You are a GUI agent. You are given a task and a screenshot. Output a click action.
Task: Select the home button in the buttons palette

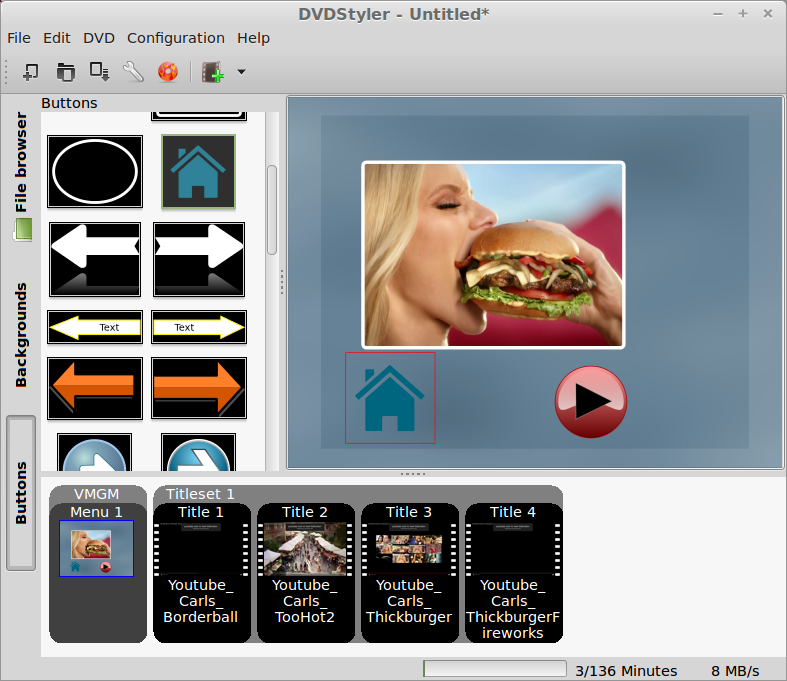point(198,172)
